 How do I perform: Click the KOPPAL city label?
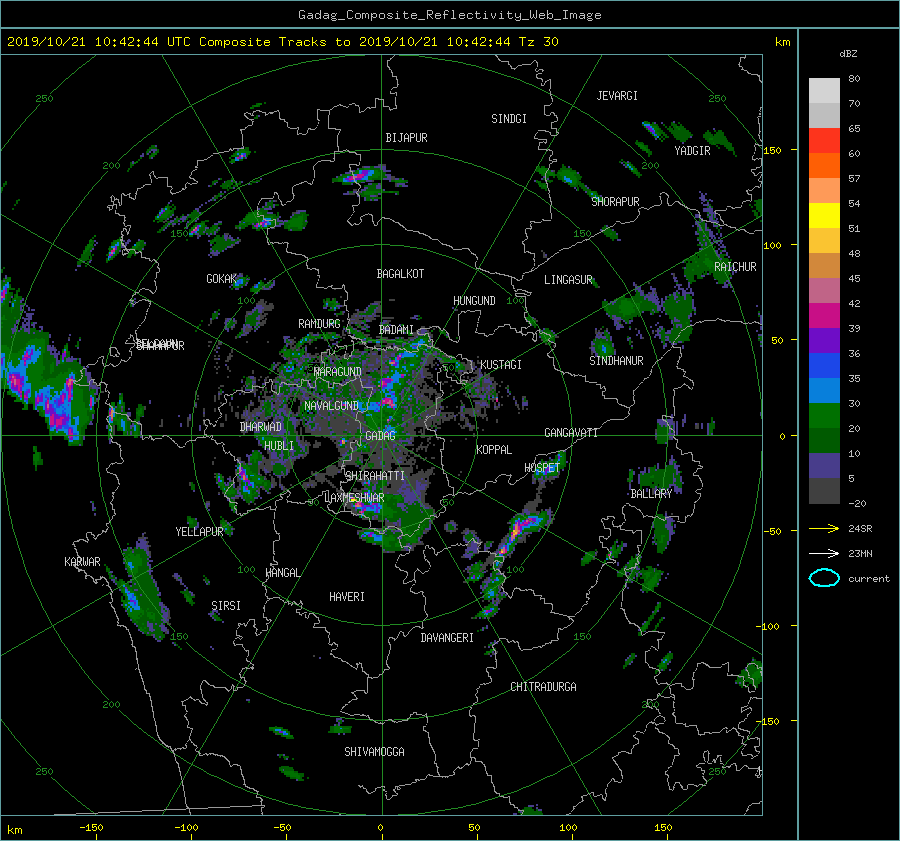tap(494, 449)
